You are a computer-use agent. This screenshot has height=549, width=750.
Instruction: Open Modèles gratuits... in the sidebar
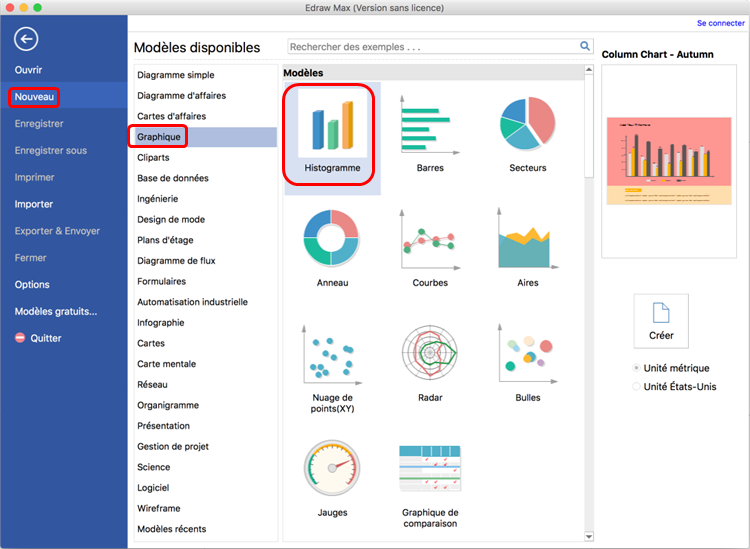point(56,311)
